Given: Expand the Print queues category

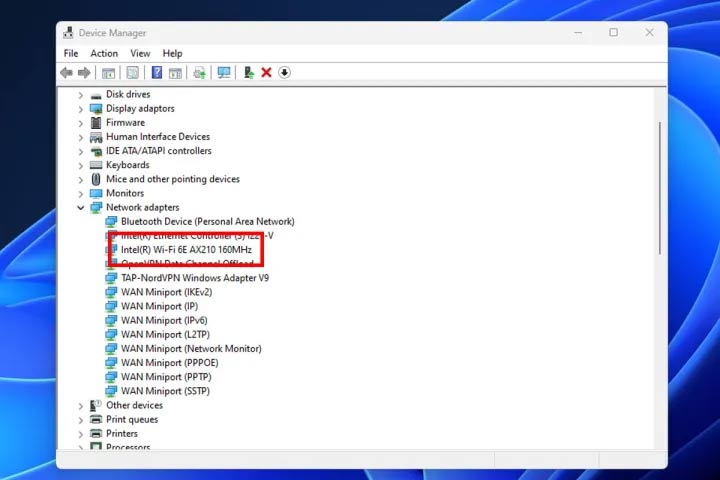Looking at the screenshot, I should 81,420.
